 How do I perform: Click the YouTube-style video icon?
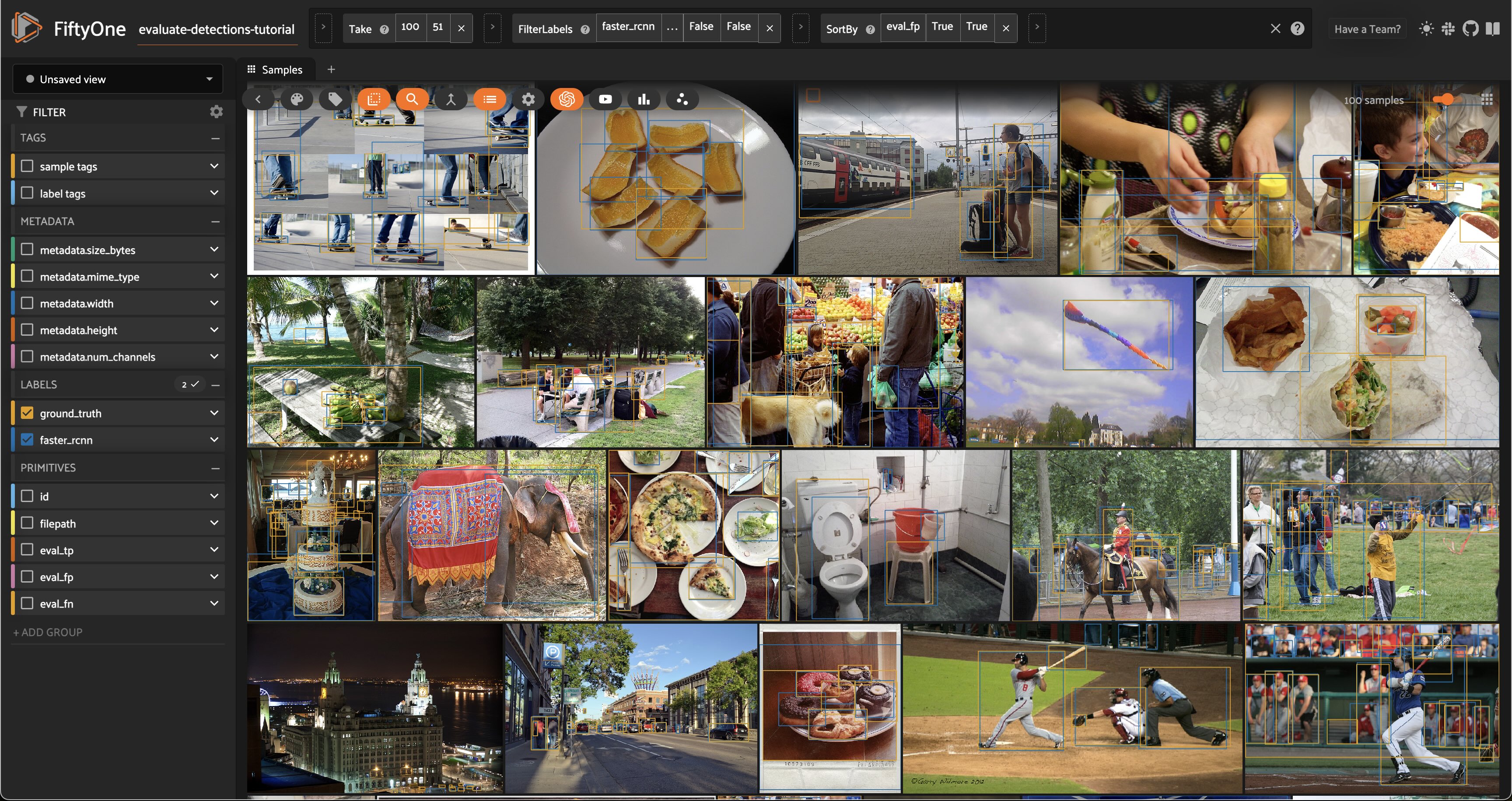(605, 99)
